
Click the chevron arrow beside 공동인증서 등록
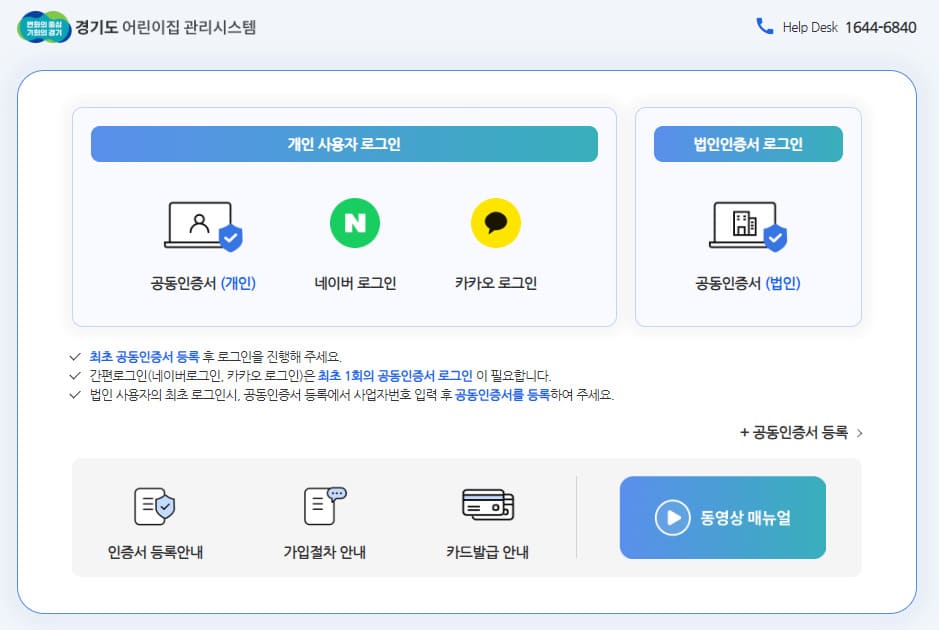coord(861,434)
